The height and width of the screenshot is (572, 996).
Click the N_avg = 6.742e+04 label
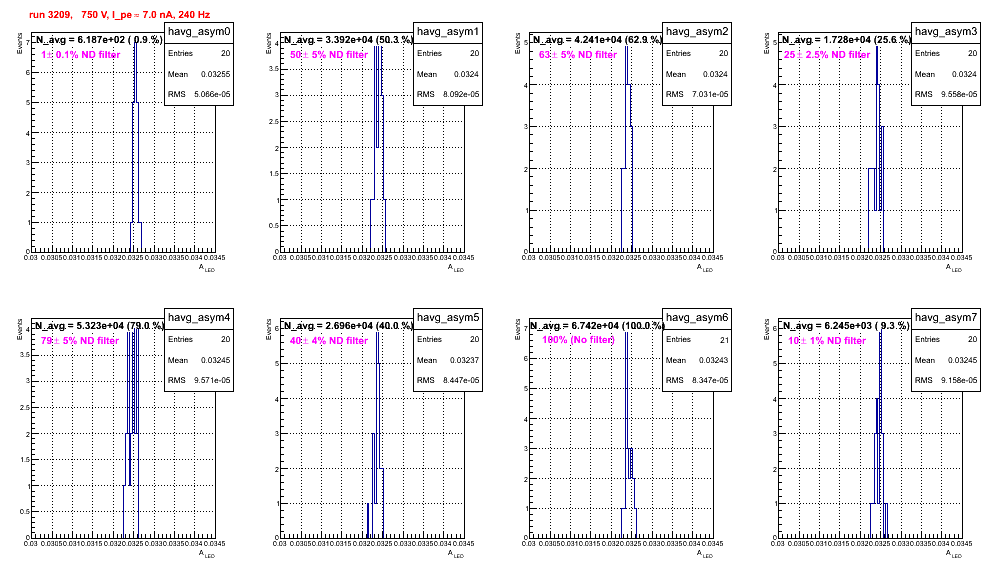coord(597,325)
